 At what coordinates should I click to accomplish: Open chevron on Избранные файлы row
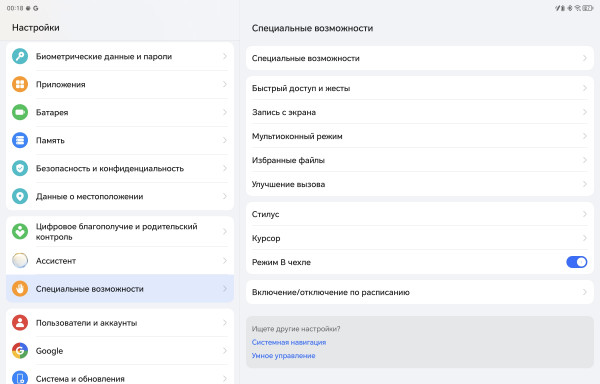tap(585, 160)
